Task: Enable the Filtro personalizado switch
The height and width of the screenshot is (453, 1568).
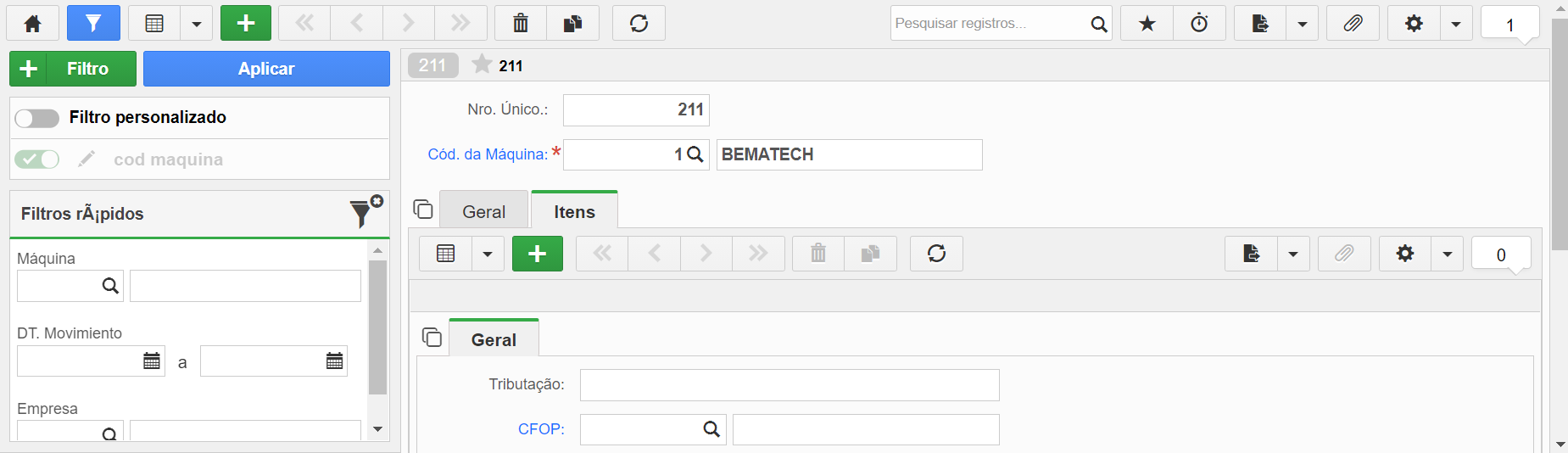Action: pyautogui.click(x=37, y=118)
